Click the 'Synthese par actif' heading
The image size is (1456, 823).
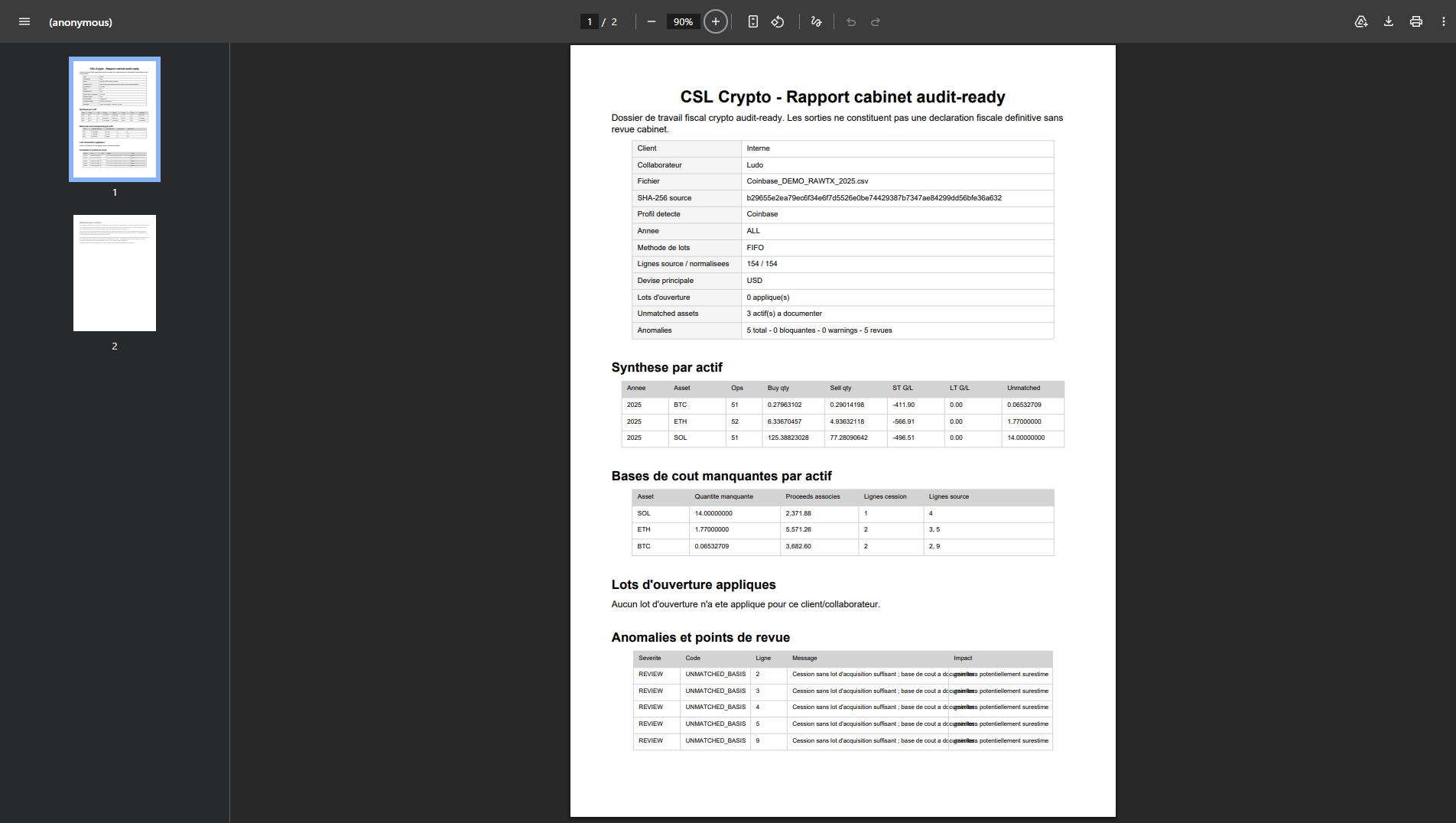[667, 367]
